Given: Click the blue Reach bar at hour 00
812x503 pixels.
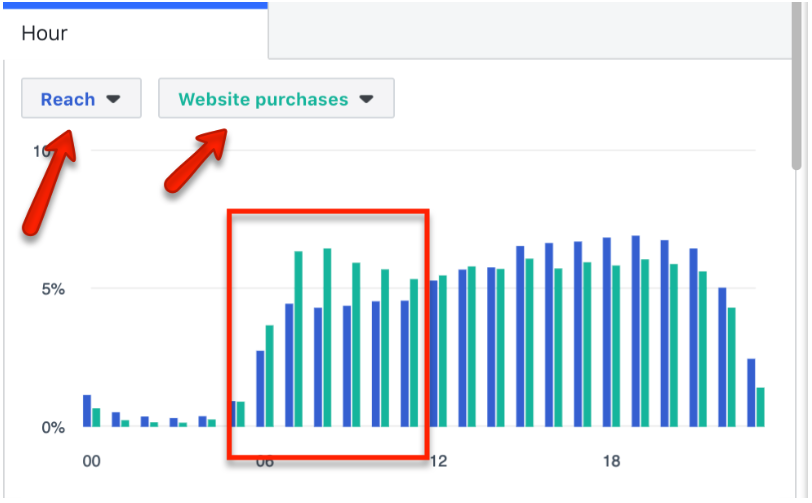Looking at the screenshot, I should [87, 411].
